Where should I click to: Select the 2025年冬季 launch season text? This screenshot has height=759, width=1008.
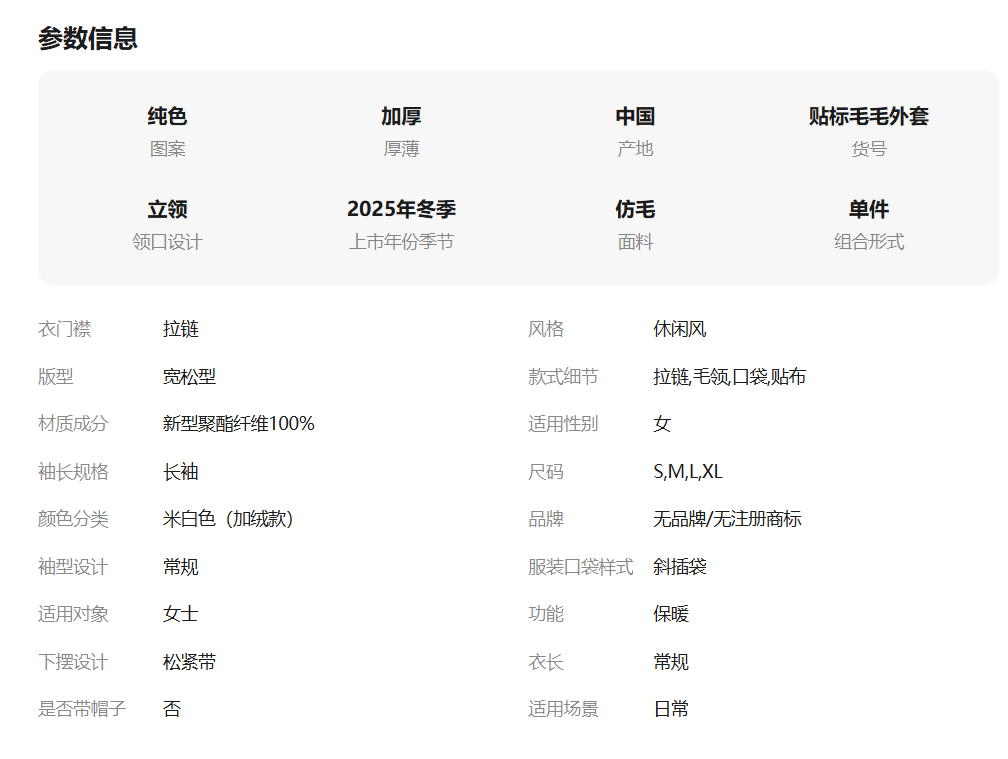pos(401,209)
